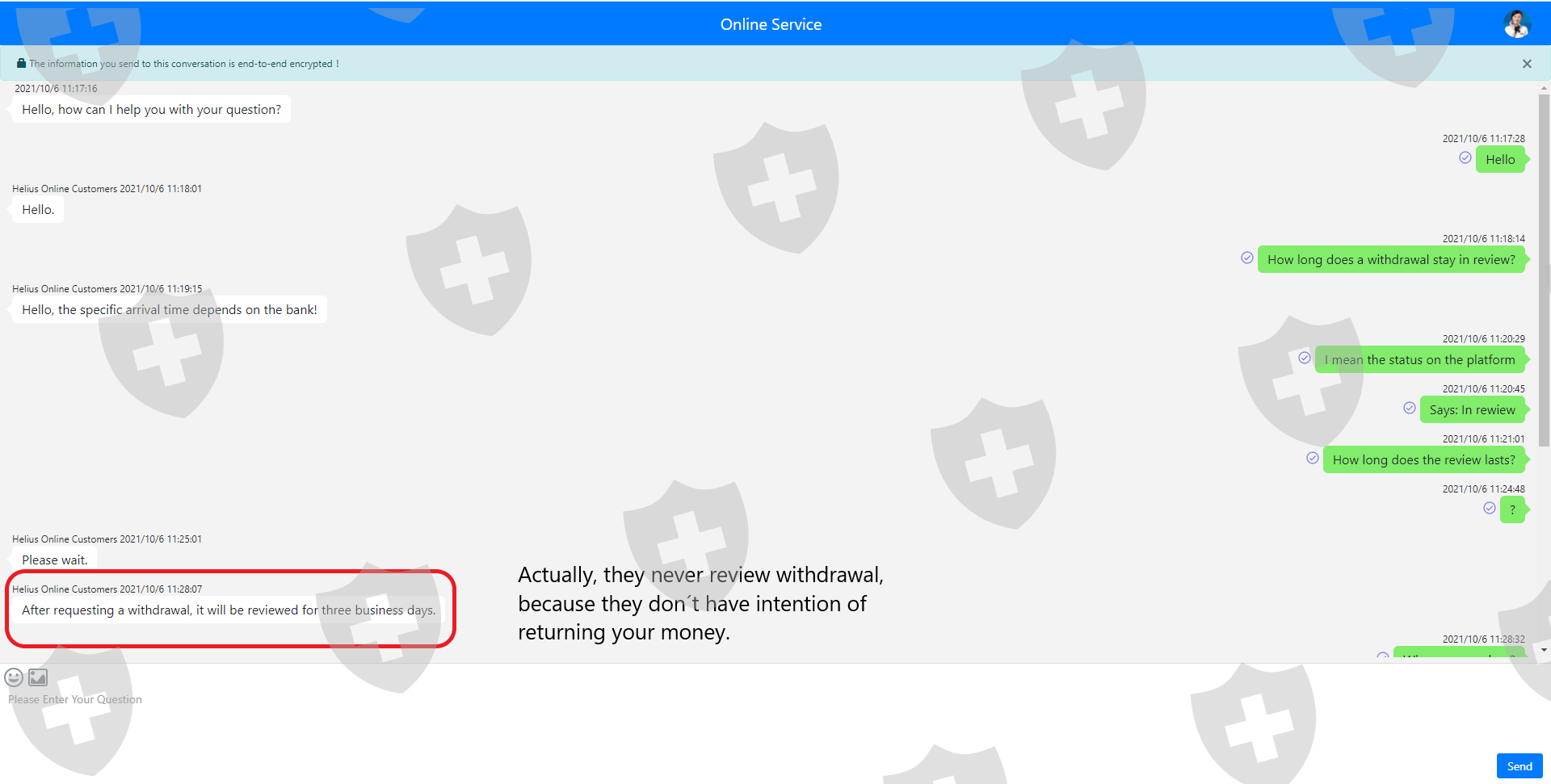Click 'How long does a withdrawal stay' bubble

[1391, 260]
